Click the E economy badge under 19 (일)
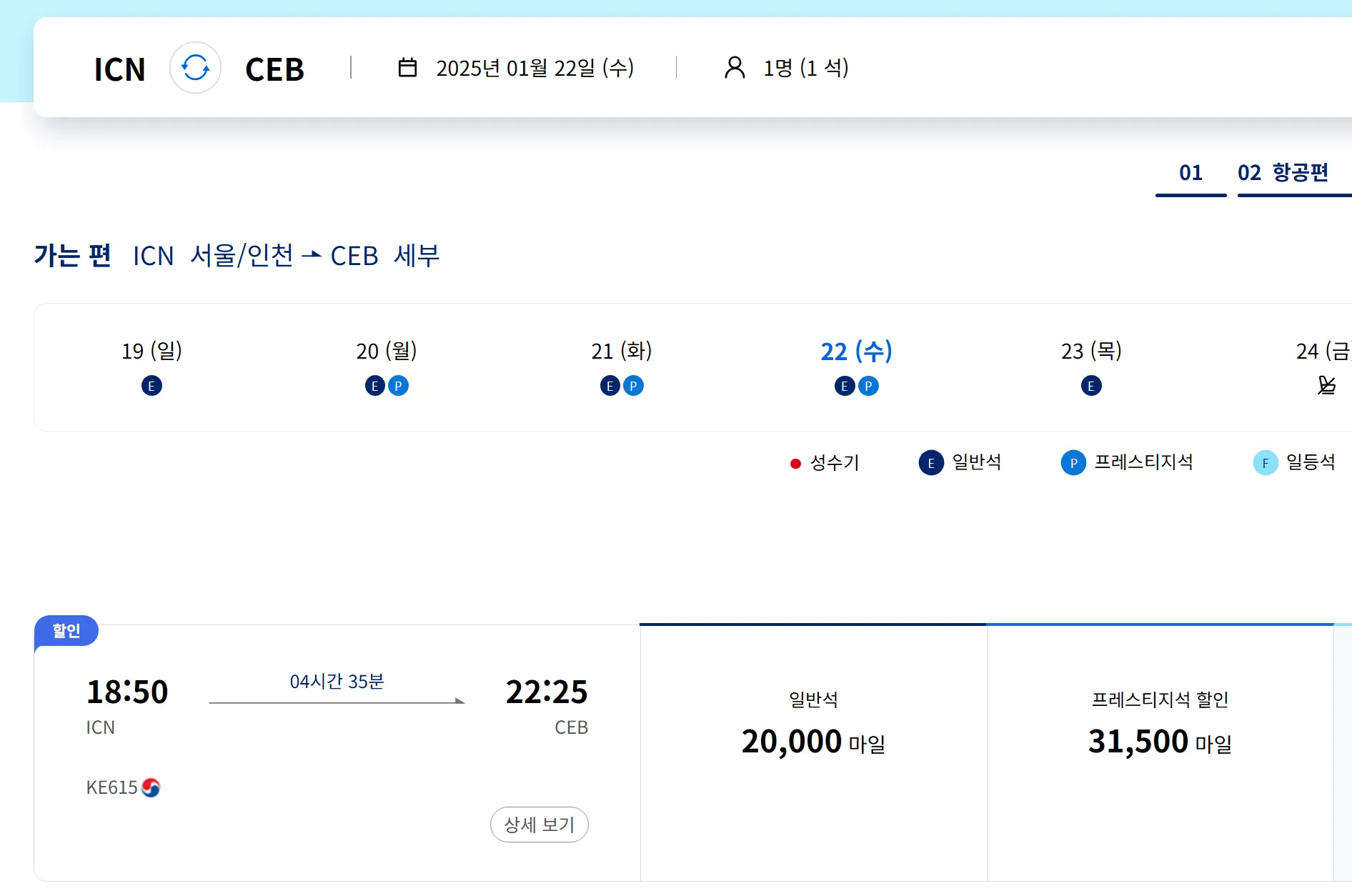 (151, 386)
